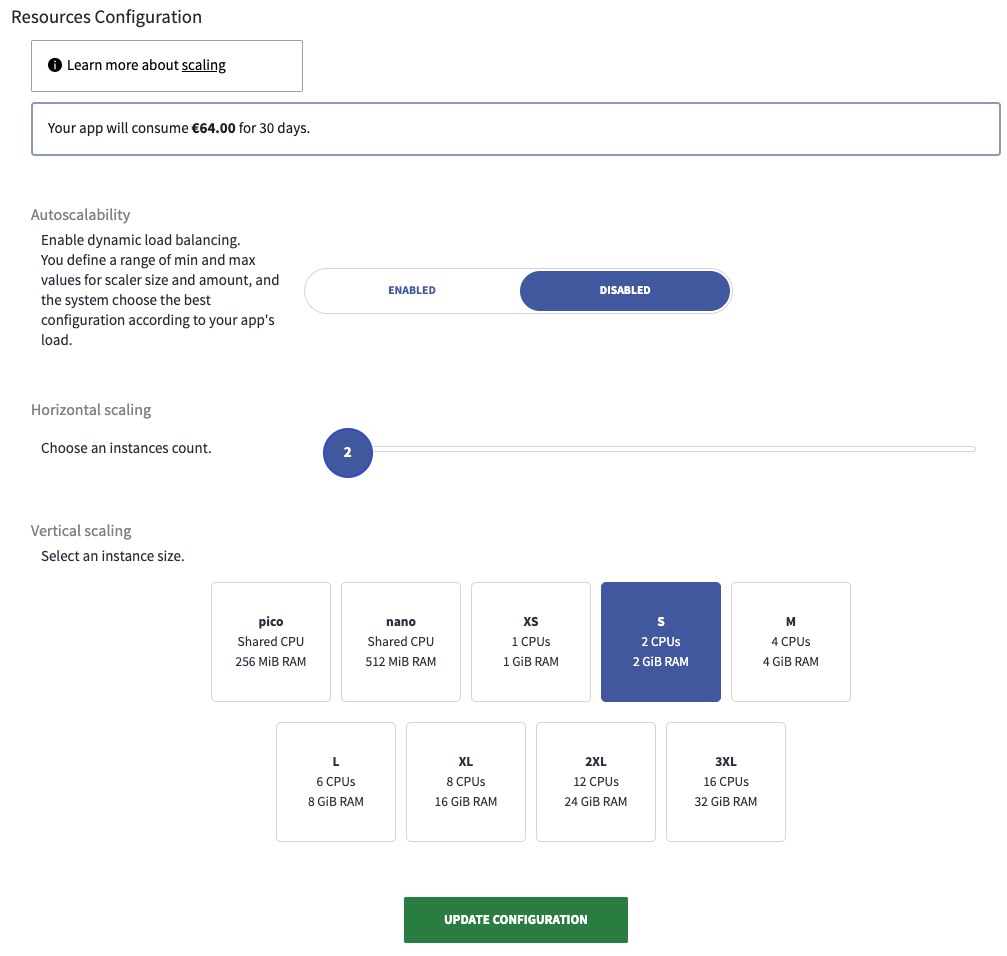Choose the L instance with 6 CPUs
The height and width of the screenshot is (956, 1007).
click(x=336, y=782)
